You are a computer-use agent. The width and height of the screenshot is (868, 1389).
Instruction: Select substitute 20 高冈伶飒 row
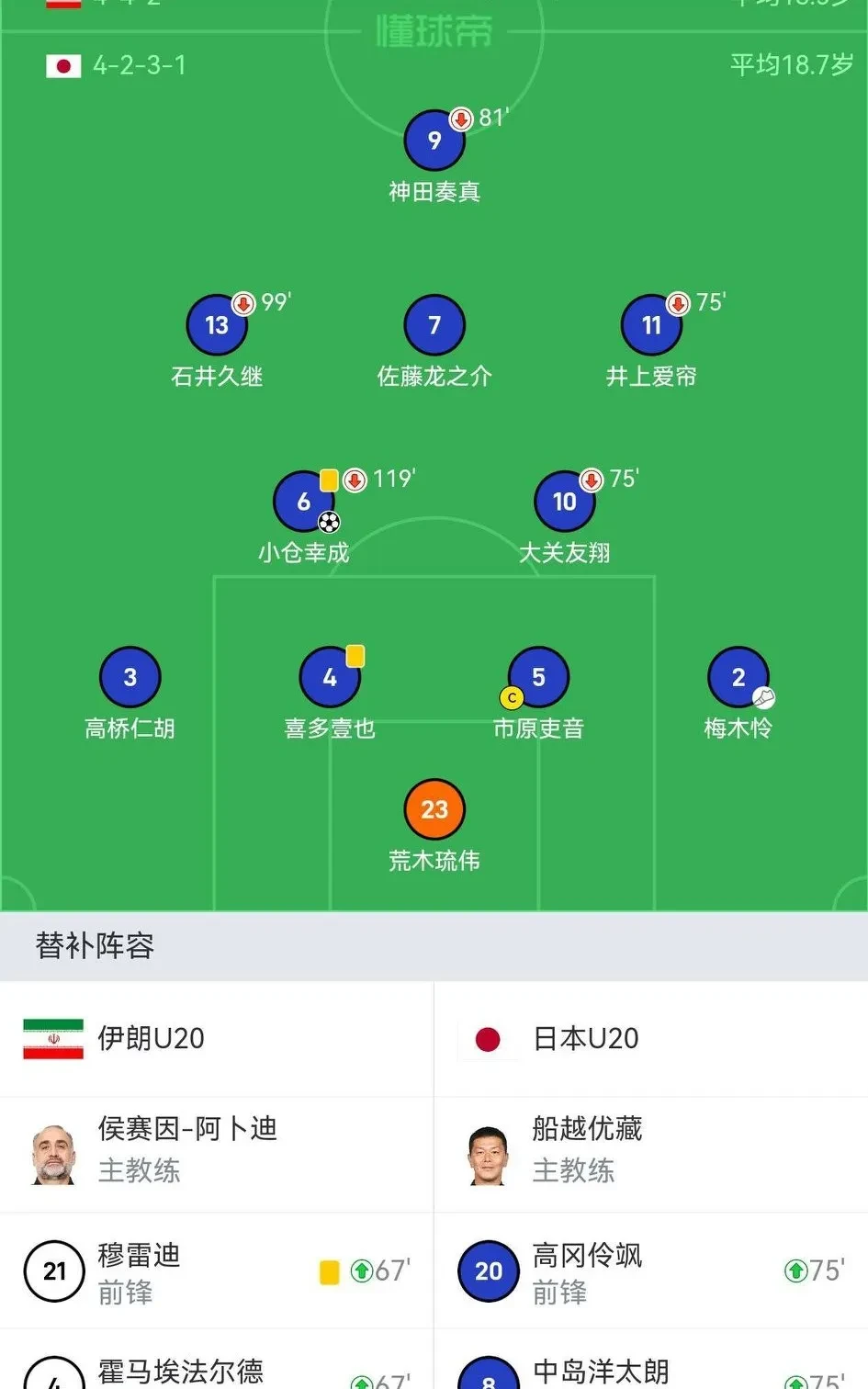(x=650, y=1271)
